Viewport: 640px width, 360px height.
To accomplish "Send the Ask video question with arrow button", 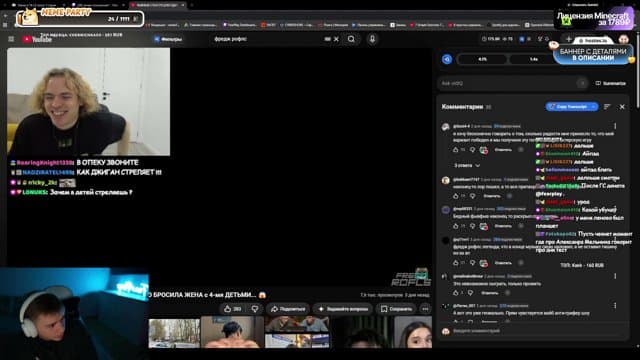I will click(x=582, y=83).
